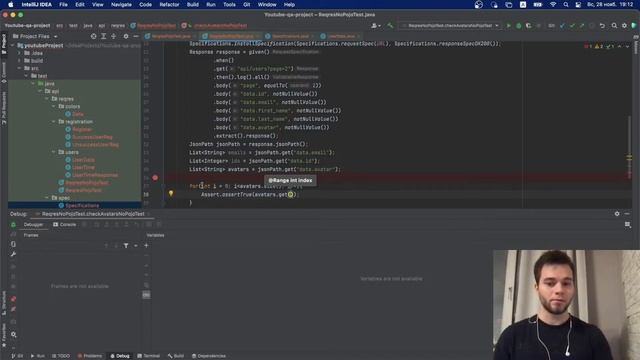Click the filter icon in Frames toolbar

click(126, 245)
